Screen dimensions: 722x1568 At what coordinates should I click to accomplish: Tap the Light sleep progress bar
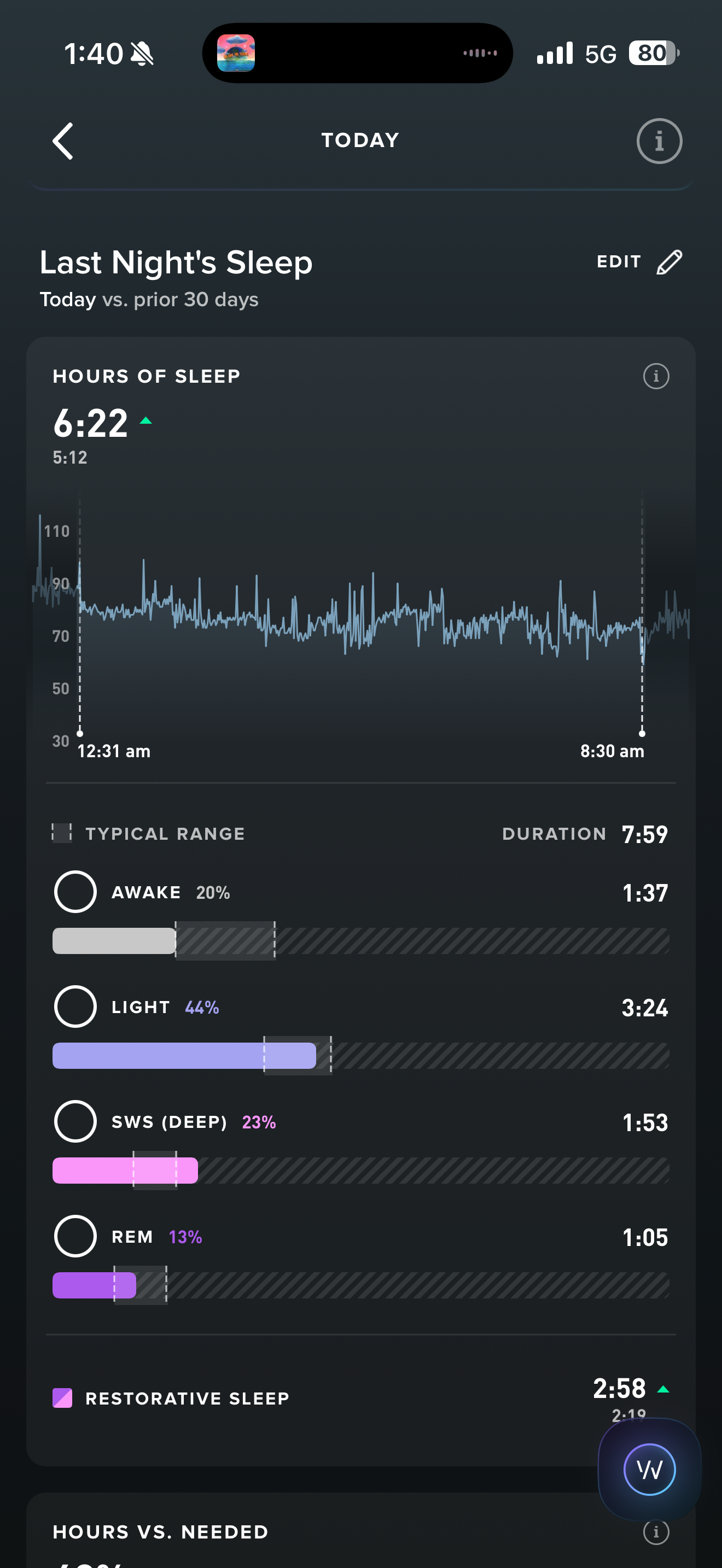[184, 1056]
